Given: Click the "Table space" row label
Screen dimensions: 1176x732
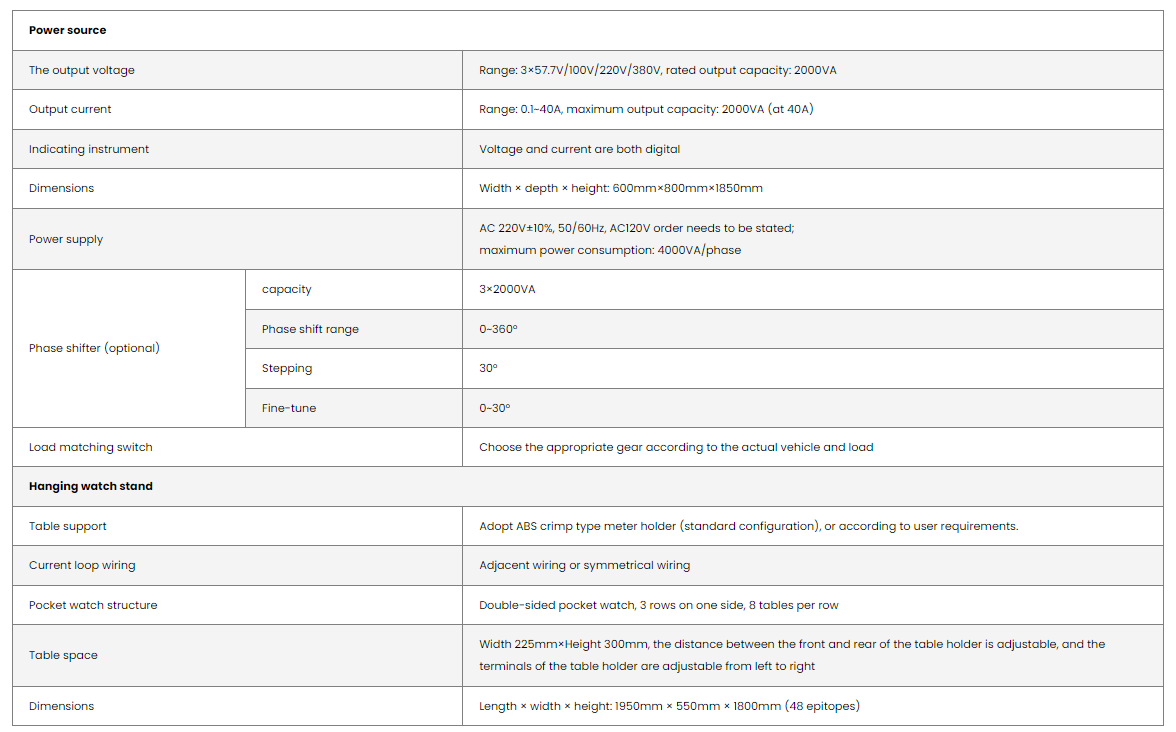Looking at the screenshot, I should 63,655.
